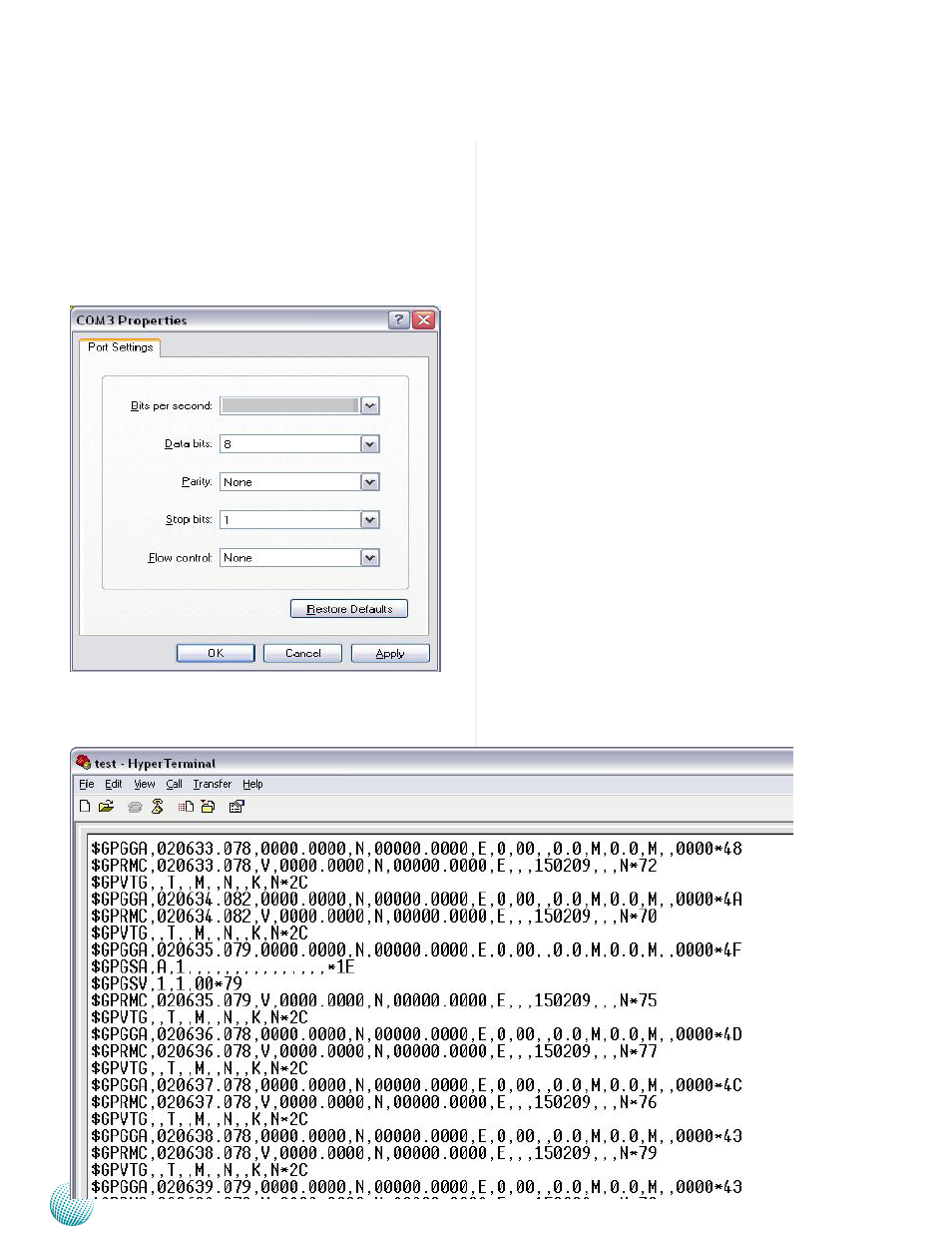Image resolution: width=952 pixels, height=1233 pixels.
Task: Open the Edit menu in HyperTerminal
Action: [x=114, y=784]
